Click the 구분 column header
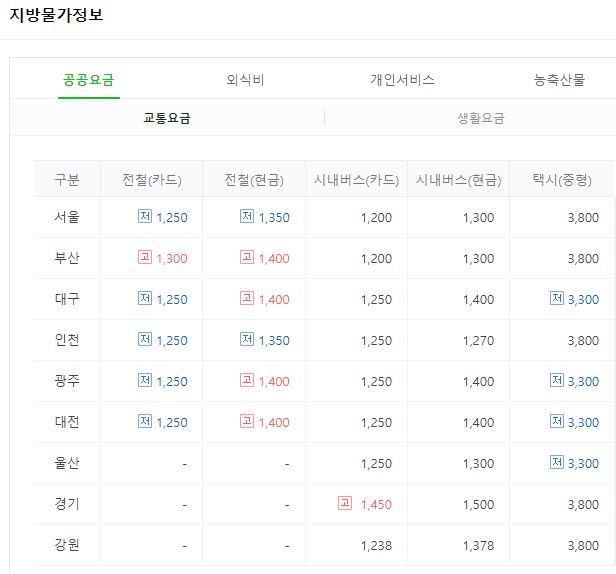Screen dimensions: 616x574 pos(67,180)
